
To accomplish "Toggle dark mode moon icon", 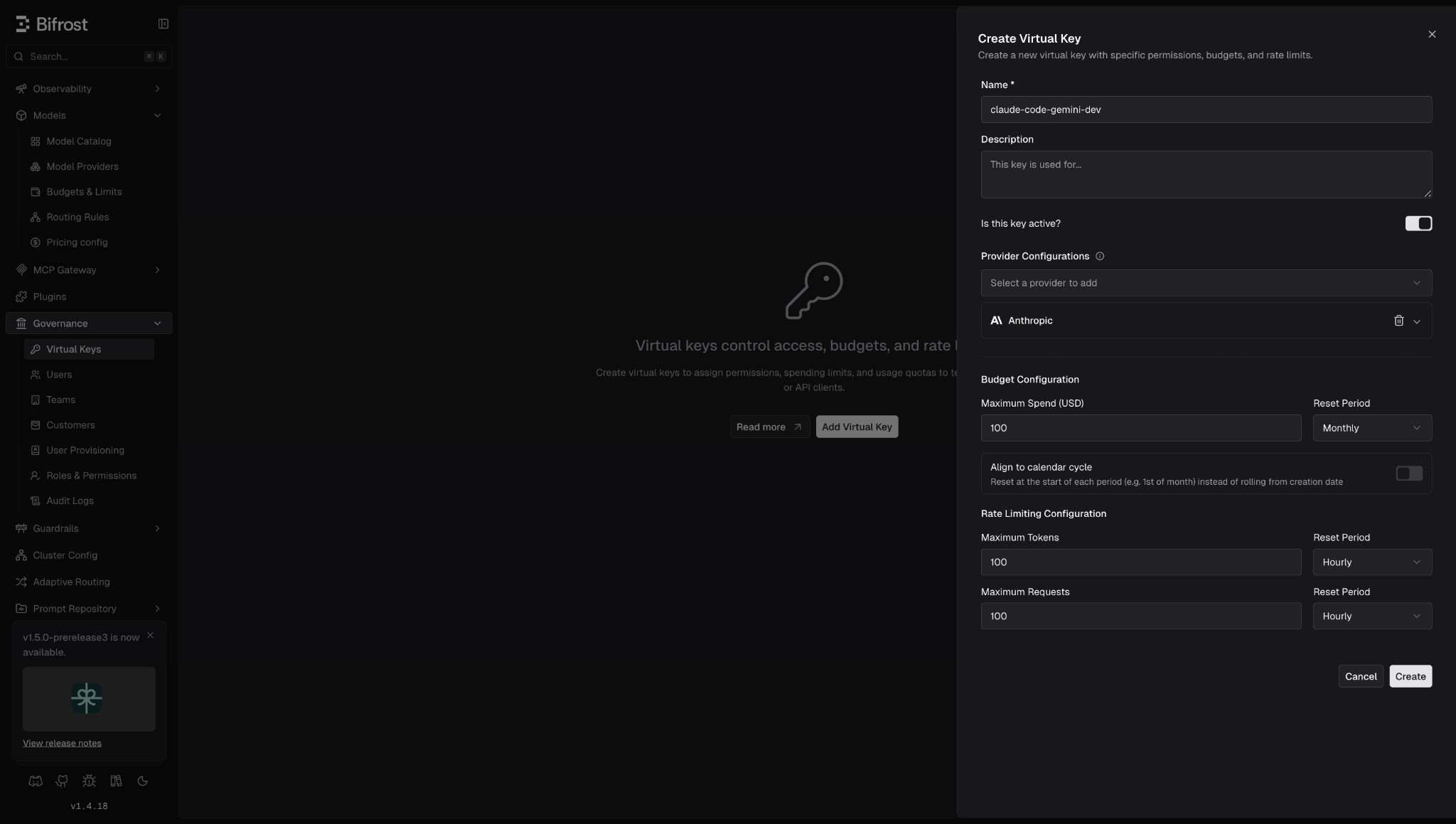I will (142, 781).
